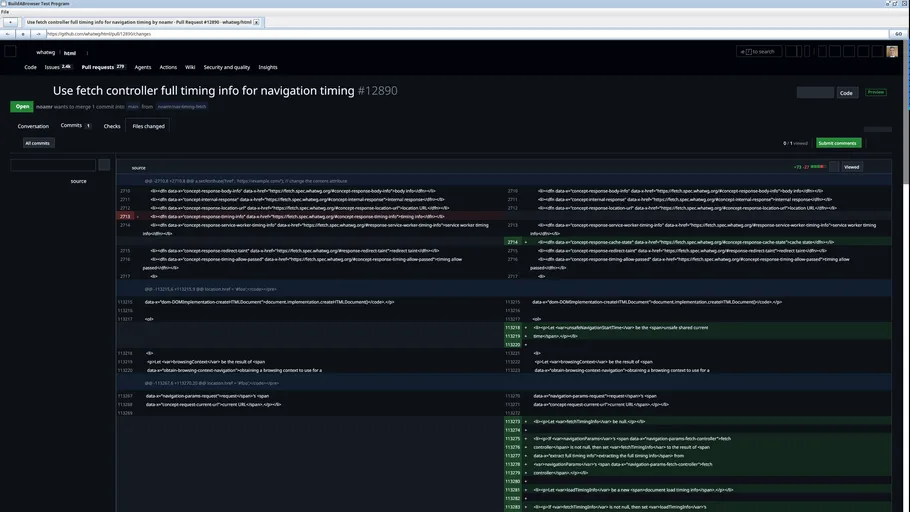
Task: Select the Files changed tab
Action: point(149,126)
